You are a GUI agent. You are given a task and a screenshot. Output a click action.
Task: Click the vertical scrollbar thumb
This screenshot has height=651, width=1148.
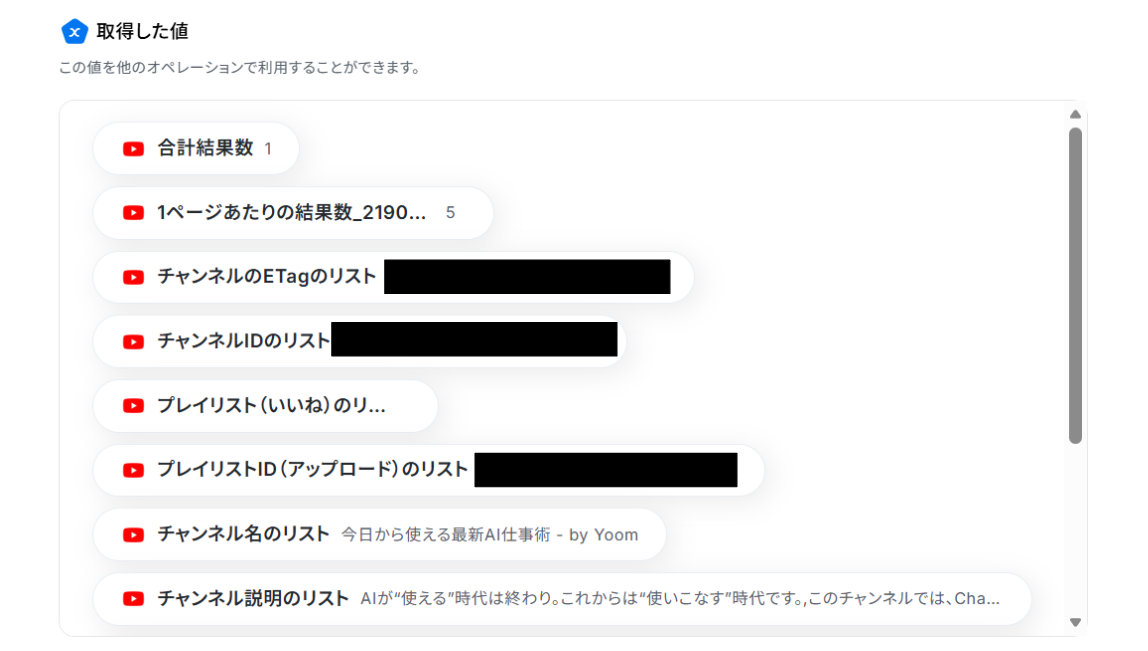[1075, 286]
